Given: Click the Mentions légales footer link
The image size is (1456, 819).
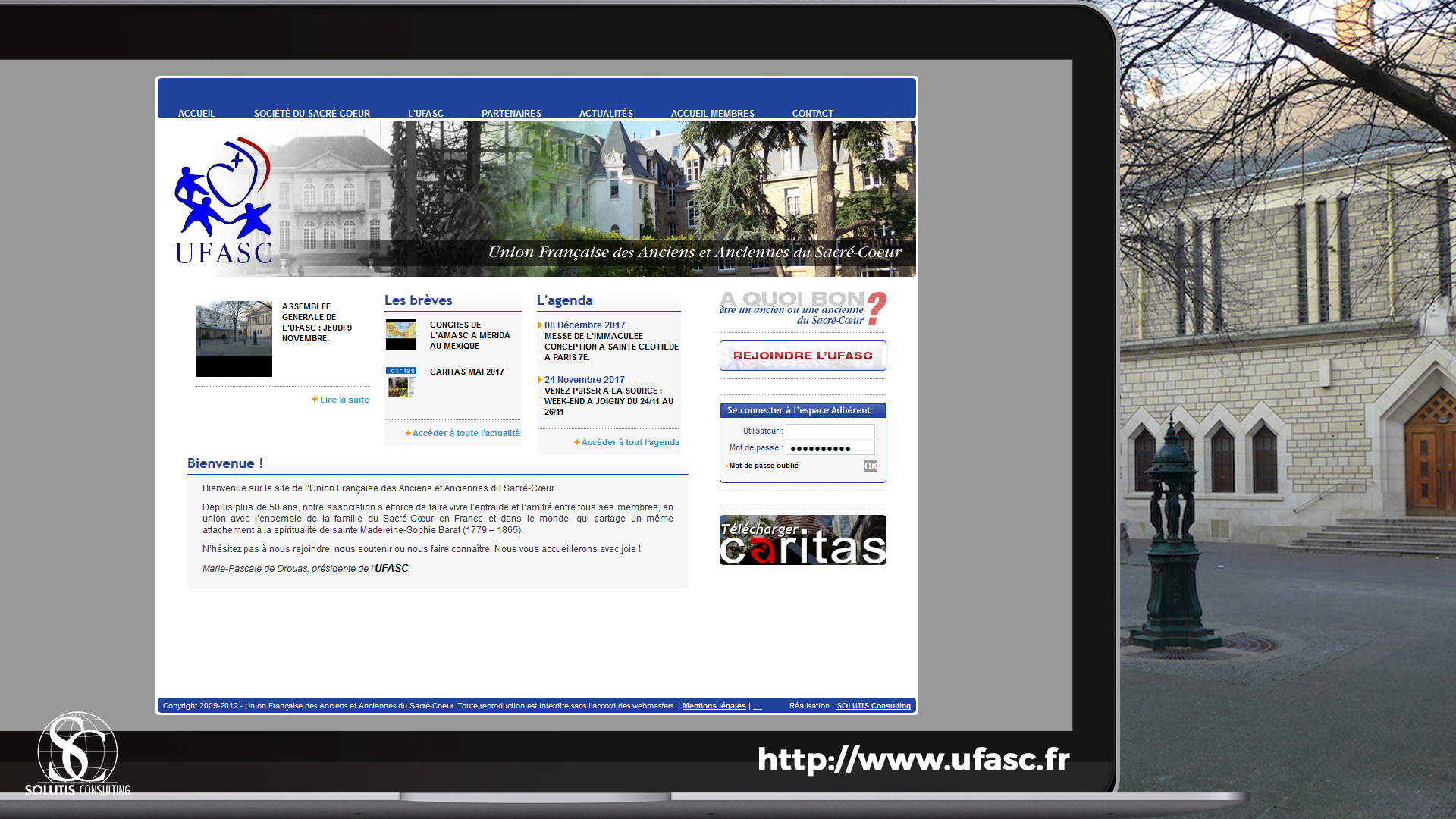Looking at the screenshot, I should tap(714, 706).
